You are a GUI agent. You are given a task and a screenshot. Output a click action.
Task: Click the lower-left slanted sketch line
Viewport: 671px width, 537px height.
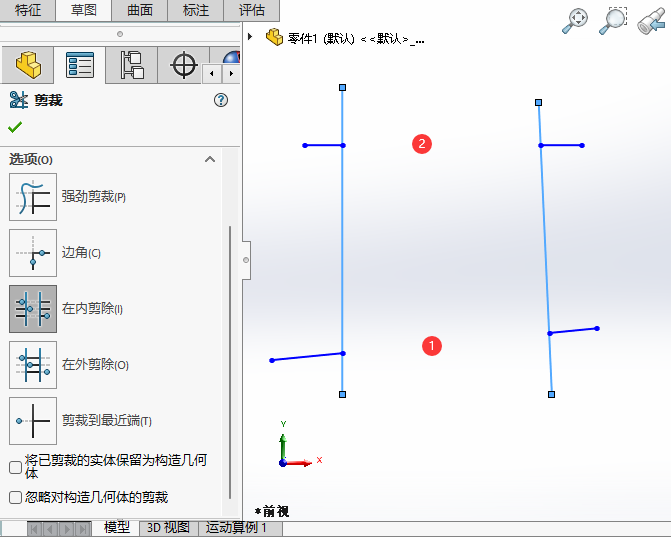[307, 357]
